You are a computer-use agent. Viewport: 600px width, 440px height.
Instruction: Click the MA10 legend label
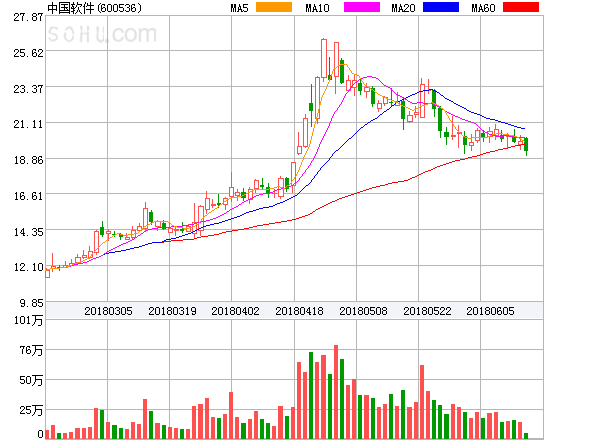point(317,8)
